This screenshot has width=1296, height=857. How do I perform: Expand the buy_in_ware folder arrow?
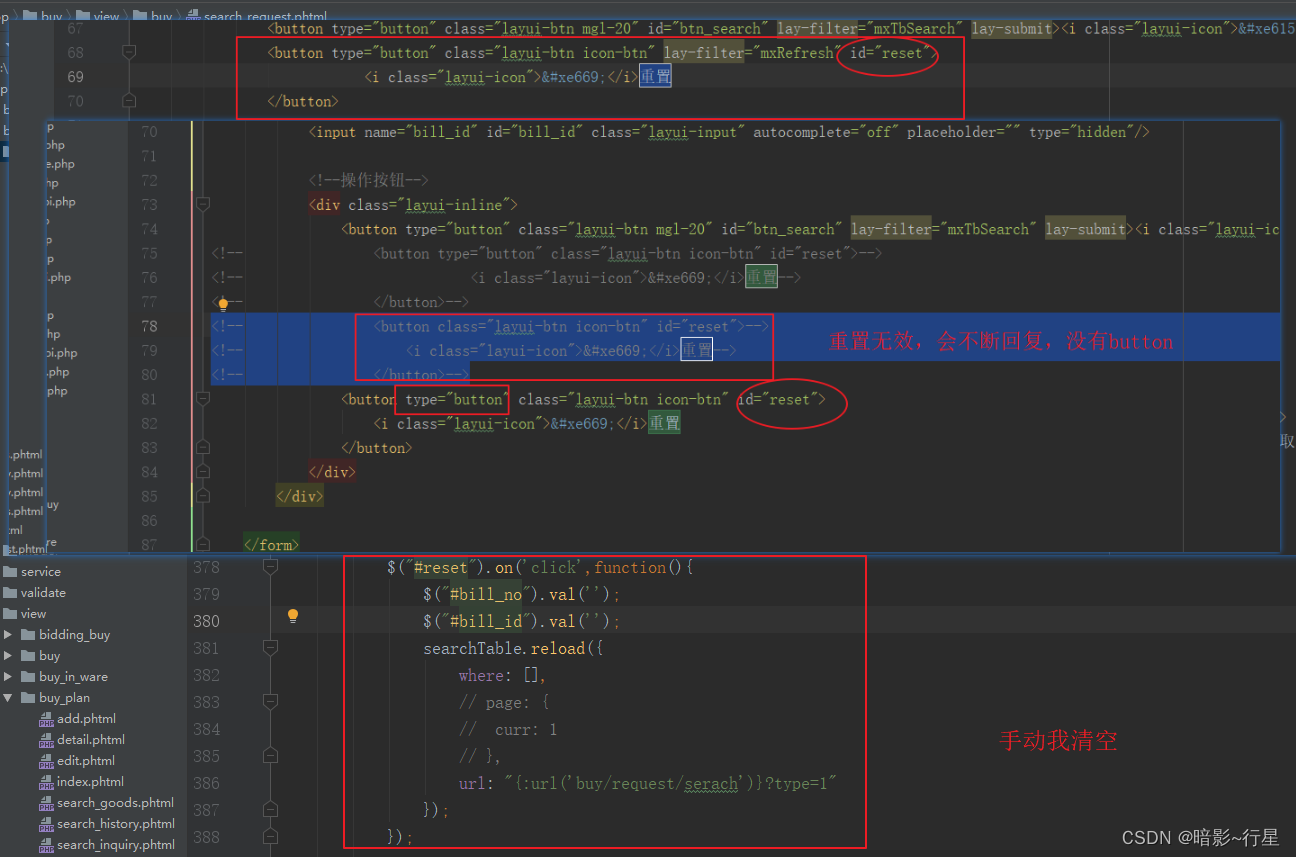(x=8, y=677)
